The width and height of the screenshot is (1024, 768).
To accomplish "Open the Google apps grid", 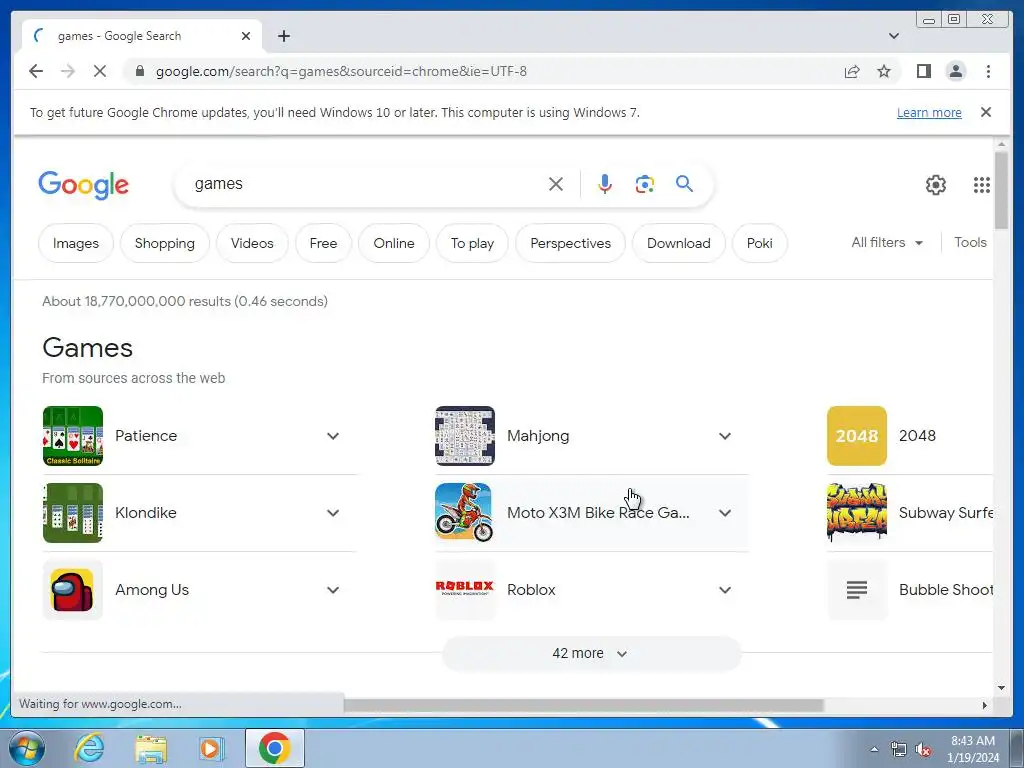I will pos(982,185).
